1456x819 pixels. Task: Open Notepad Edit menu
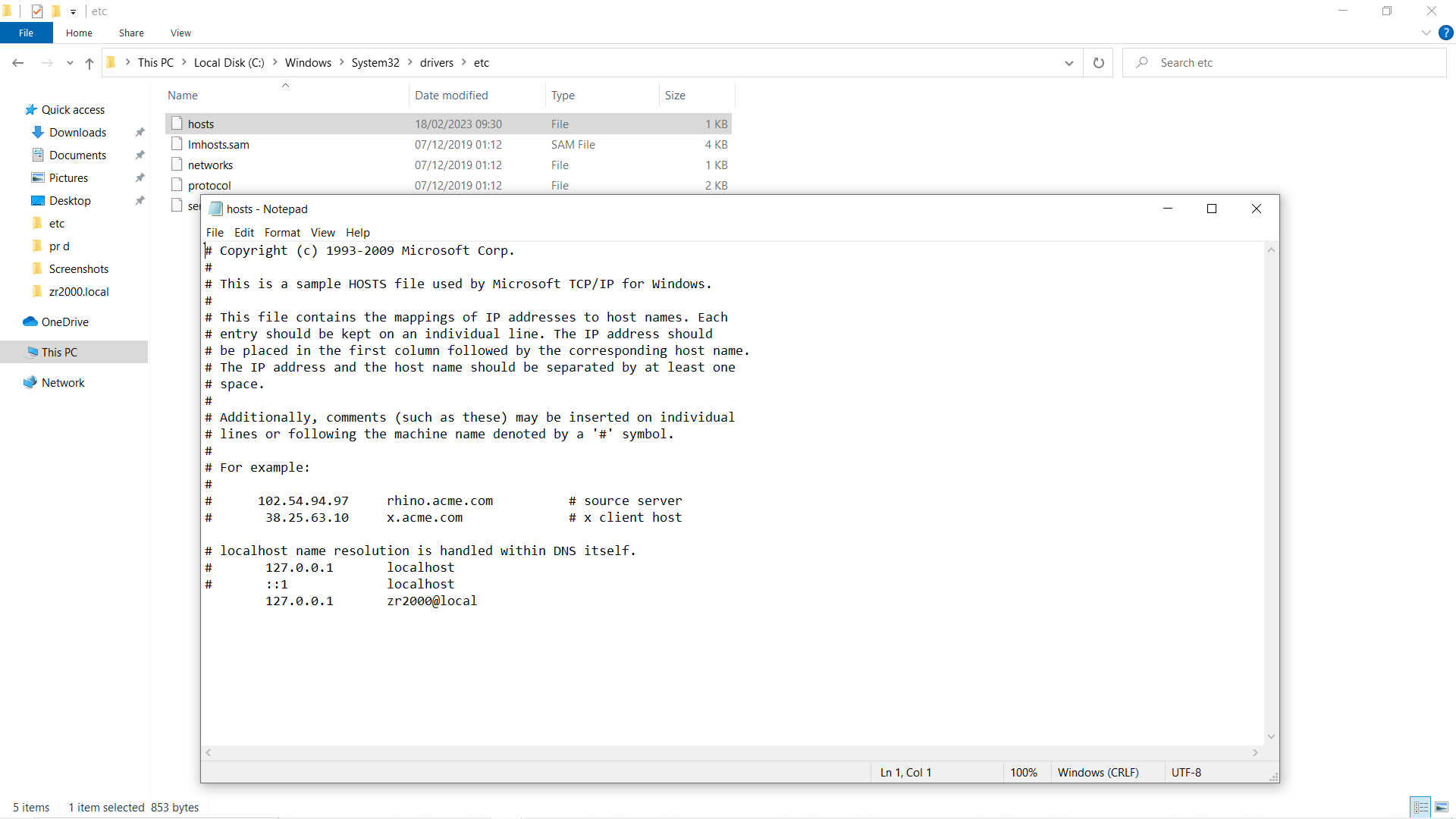[x=244, y=233]
